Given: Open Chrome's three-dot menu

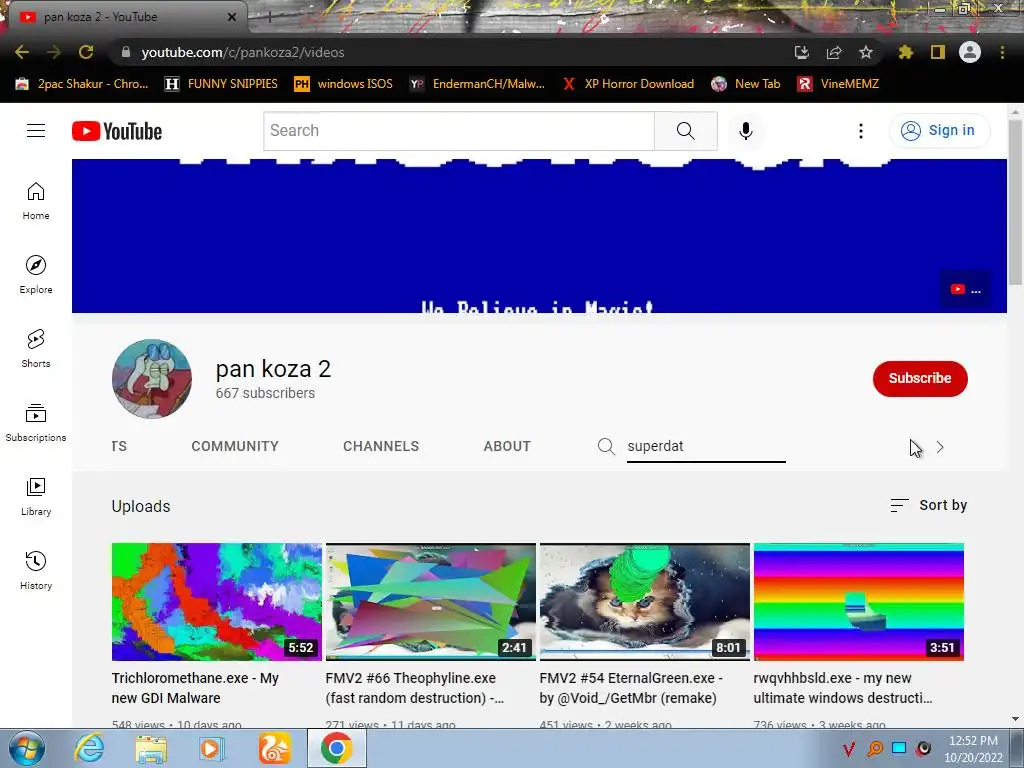Looking at the screenshot, I should [1002, 52].
